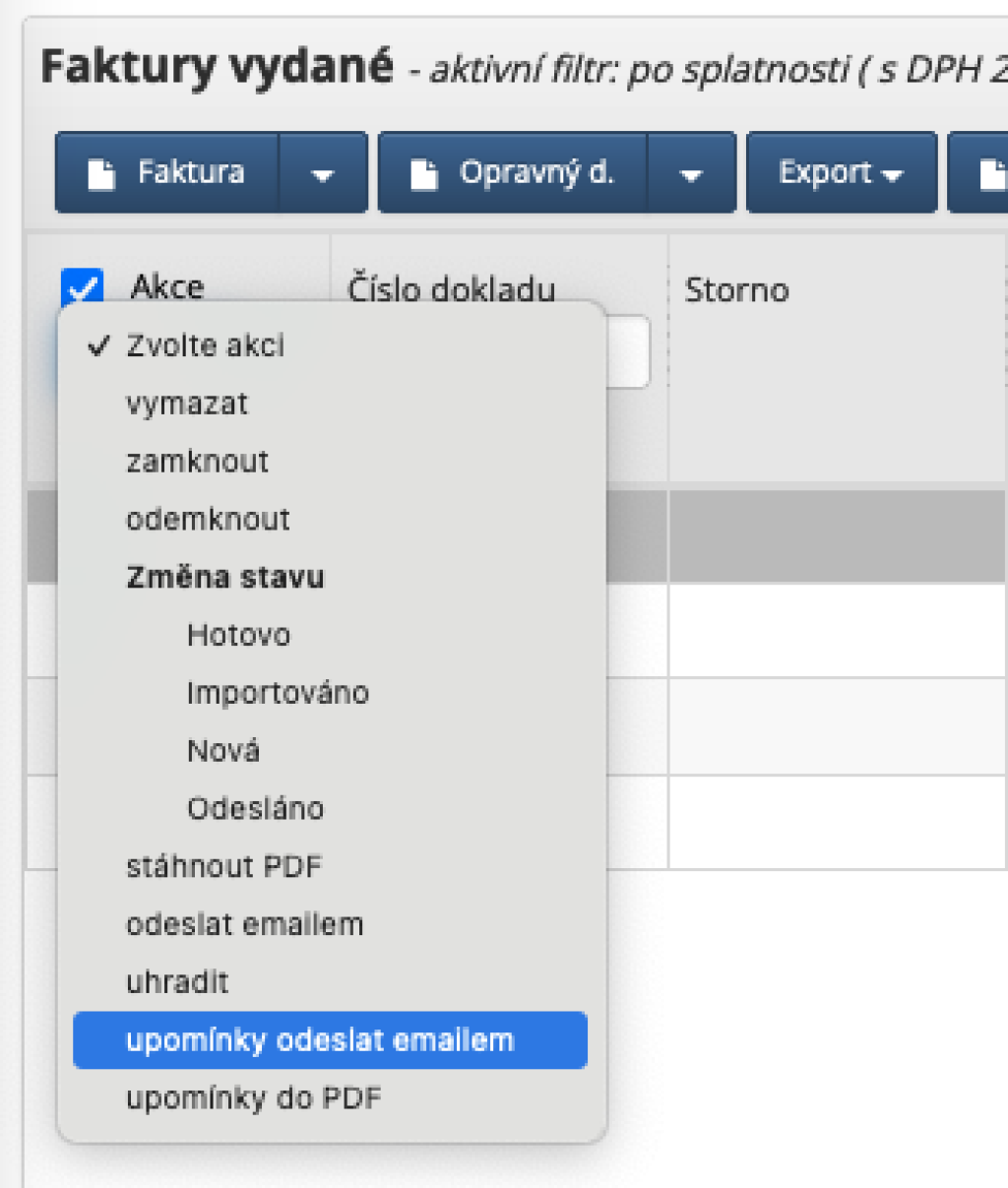Toggle the Akce select-all checkbox
Viewport: 1008px width, 1188px height.
pyautogui.click(x=82, y=287)
